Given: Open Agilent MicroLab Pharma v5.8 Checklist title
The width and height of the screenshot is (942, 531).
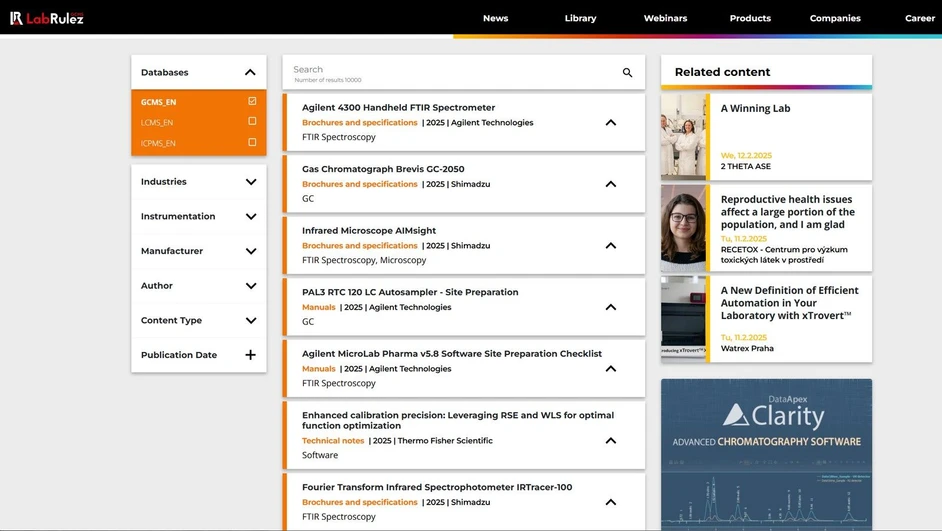Looking at the screenshot, I should pos(452,354).
